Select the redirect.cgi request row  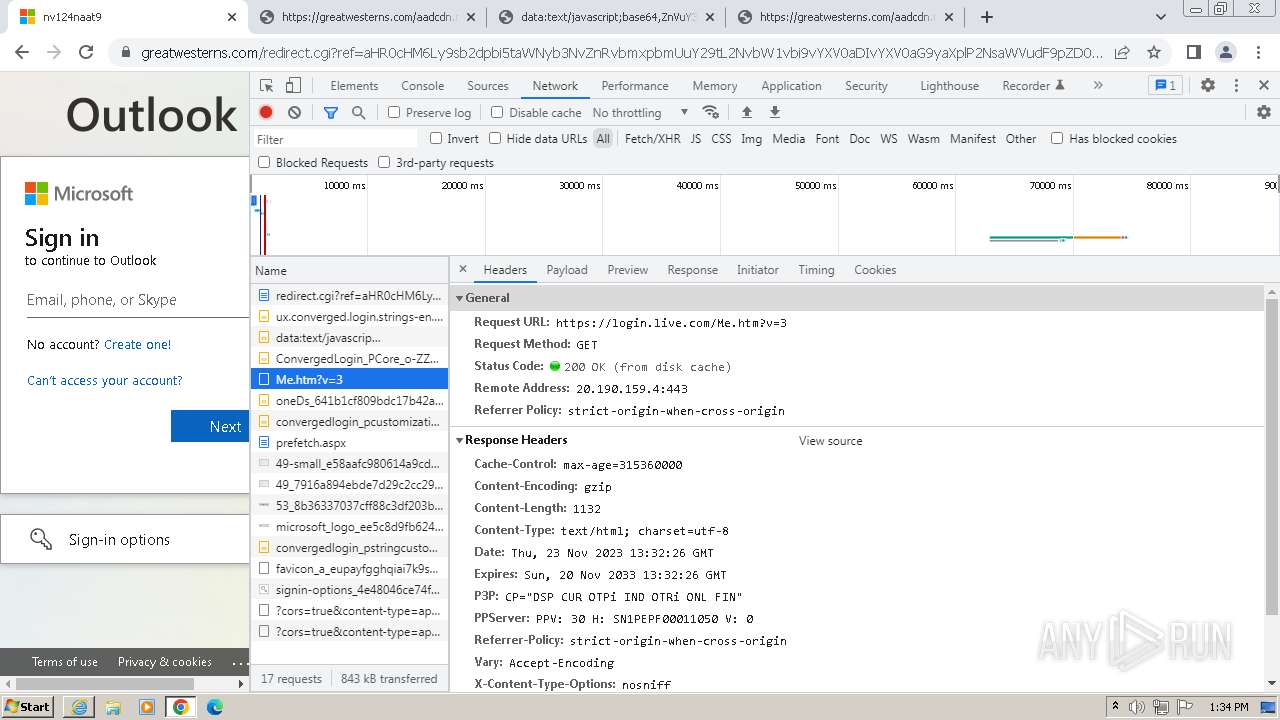(x=349, y=296)
